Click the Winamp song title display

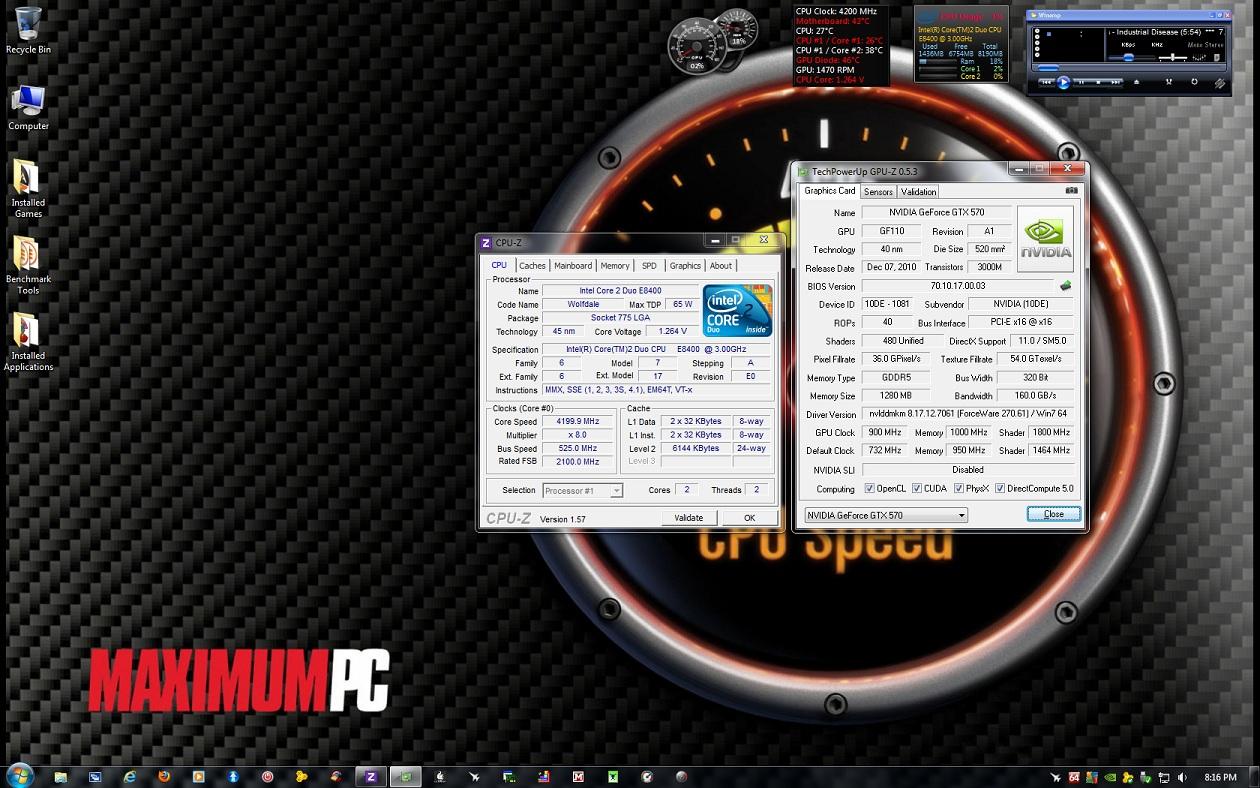click(1166, 32)
